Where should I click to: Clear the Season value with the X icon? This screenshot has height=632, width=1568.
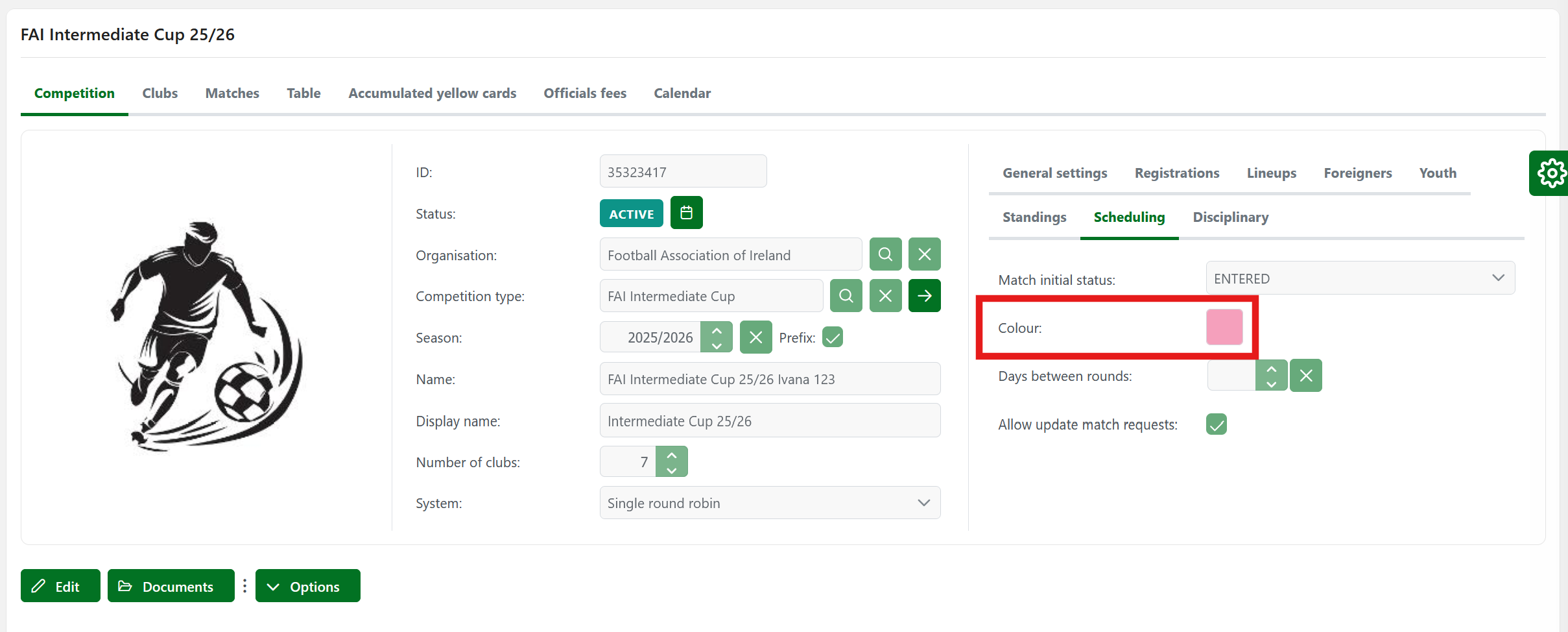pos(755,337)
